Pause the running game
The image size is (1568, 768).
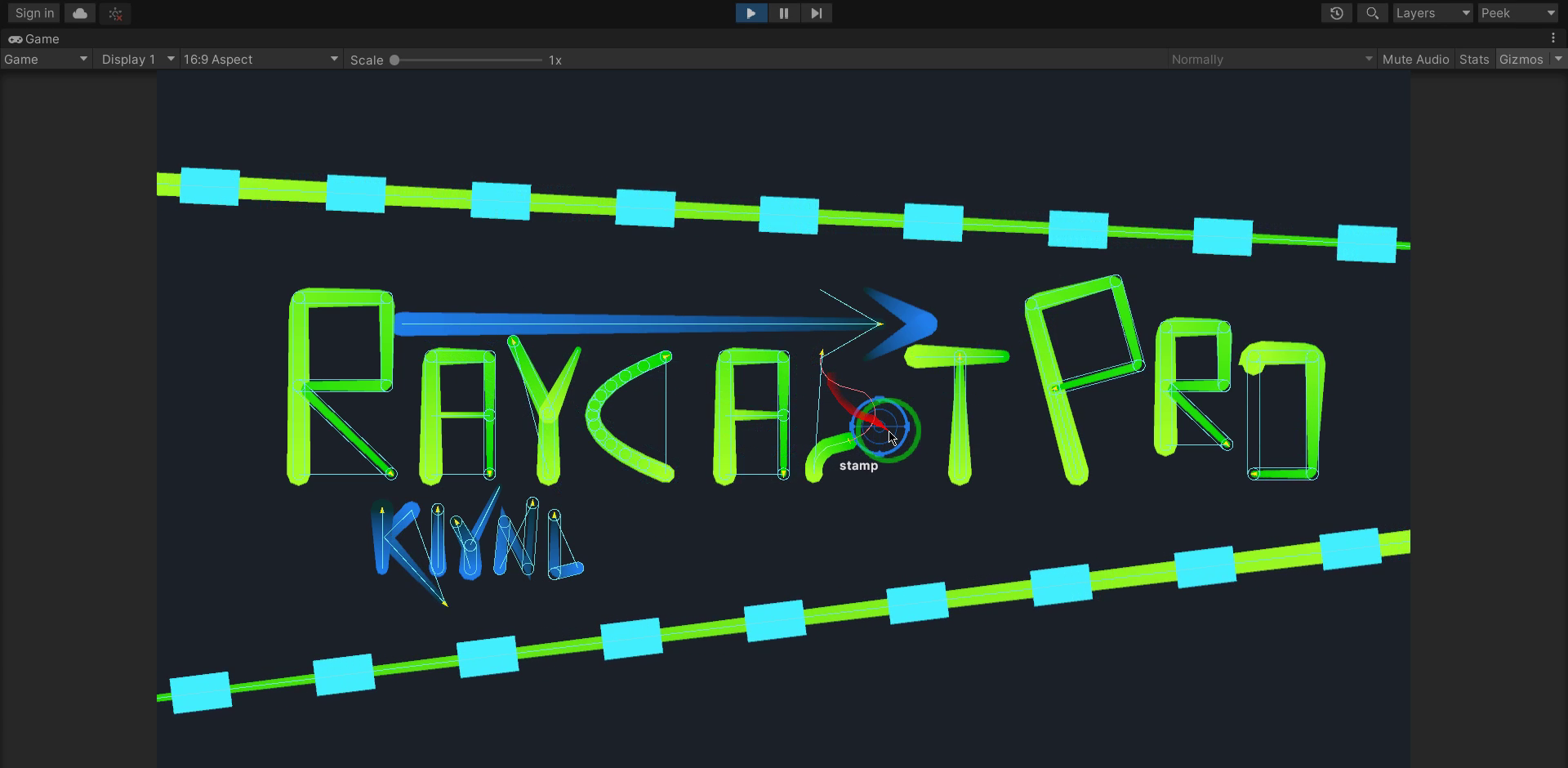[x=784, y=13]
